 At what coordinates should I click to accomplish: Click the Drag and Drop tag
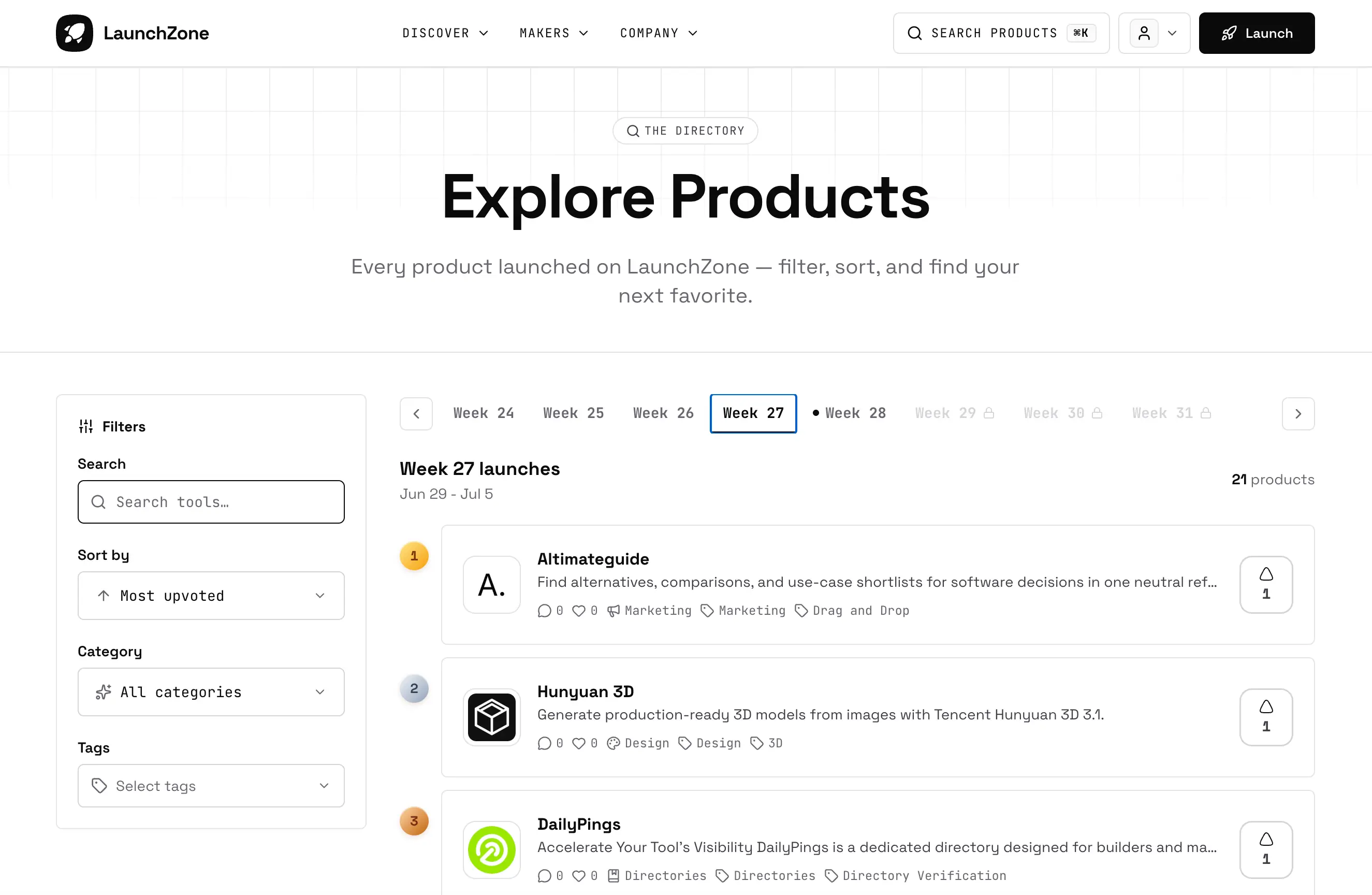click(852, 611)
